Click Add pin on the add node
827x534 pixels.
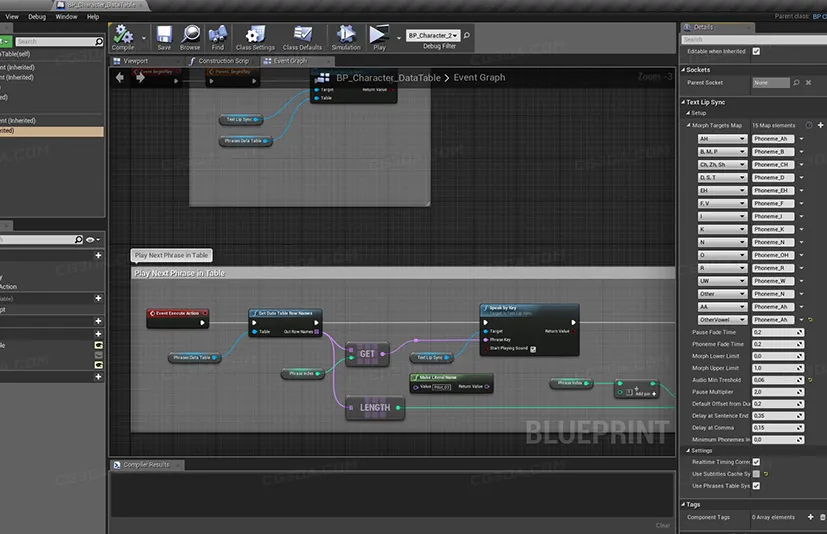[646, 394]
